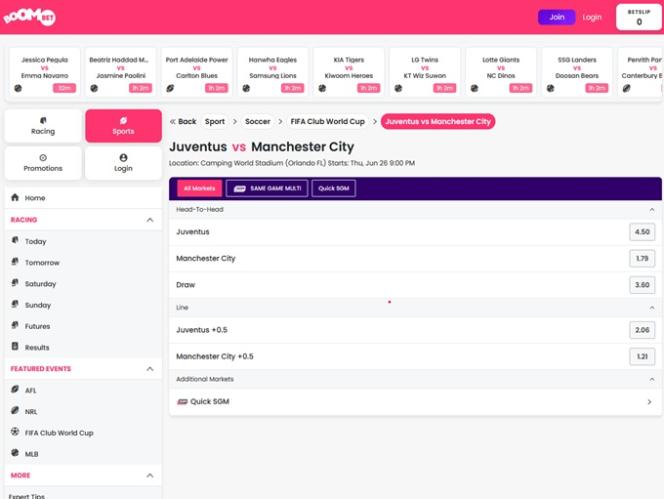This screenshot has height=499, width=664.
Task: Select AFL from featured events
Action: (x=31, y=390)
